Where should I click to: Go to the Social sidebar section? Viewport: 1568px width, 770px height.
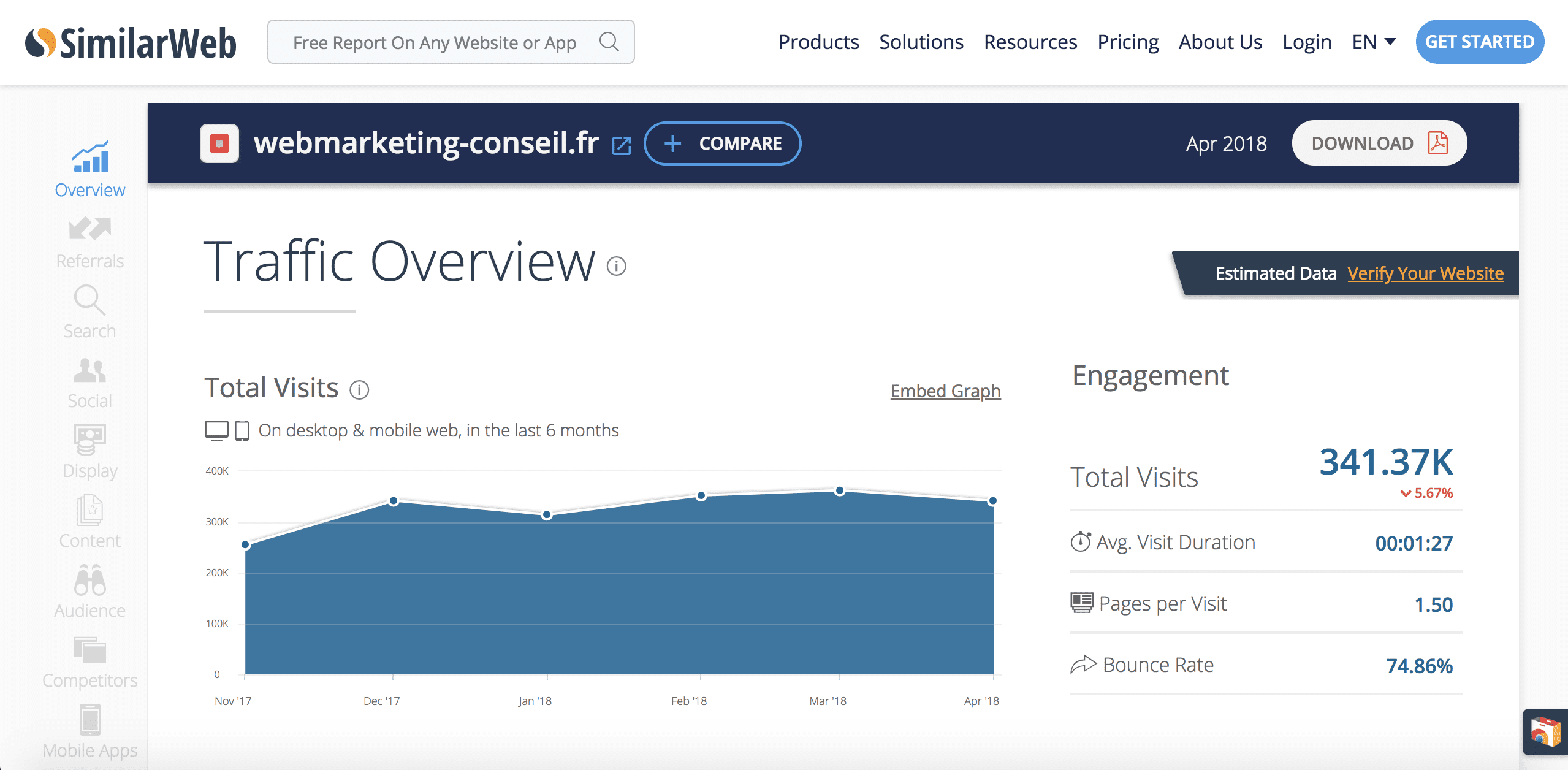[x=89, y=383]
